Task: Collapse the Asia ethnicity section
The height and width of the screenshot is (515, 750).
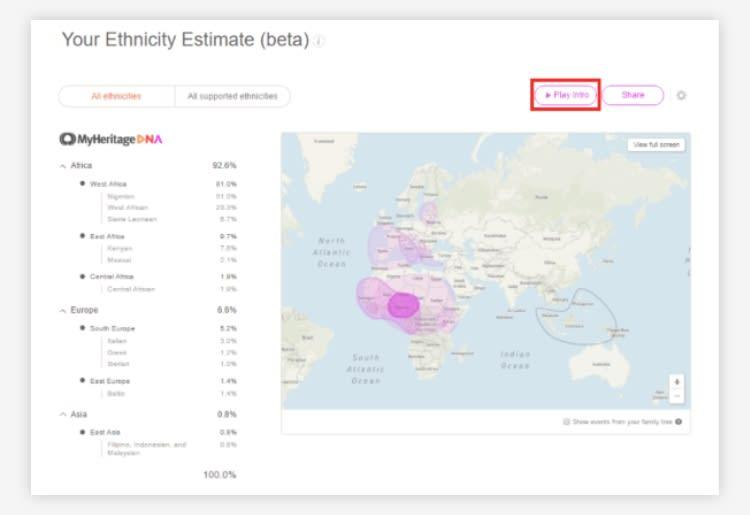Action: 64,414
